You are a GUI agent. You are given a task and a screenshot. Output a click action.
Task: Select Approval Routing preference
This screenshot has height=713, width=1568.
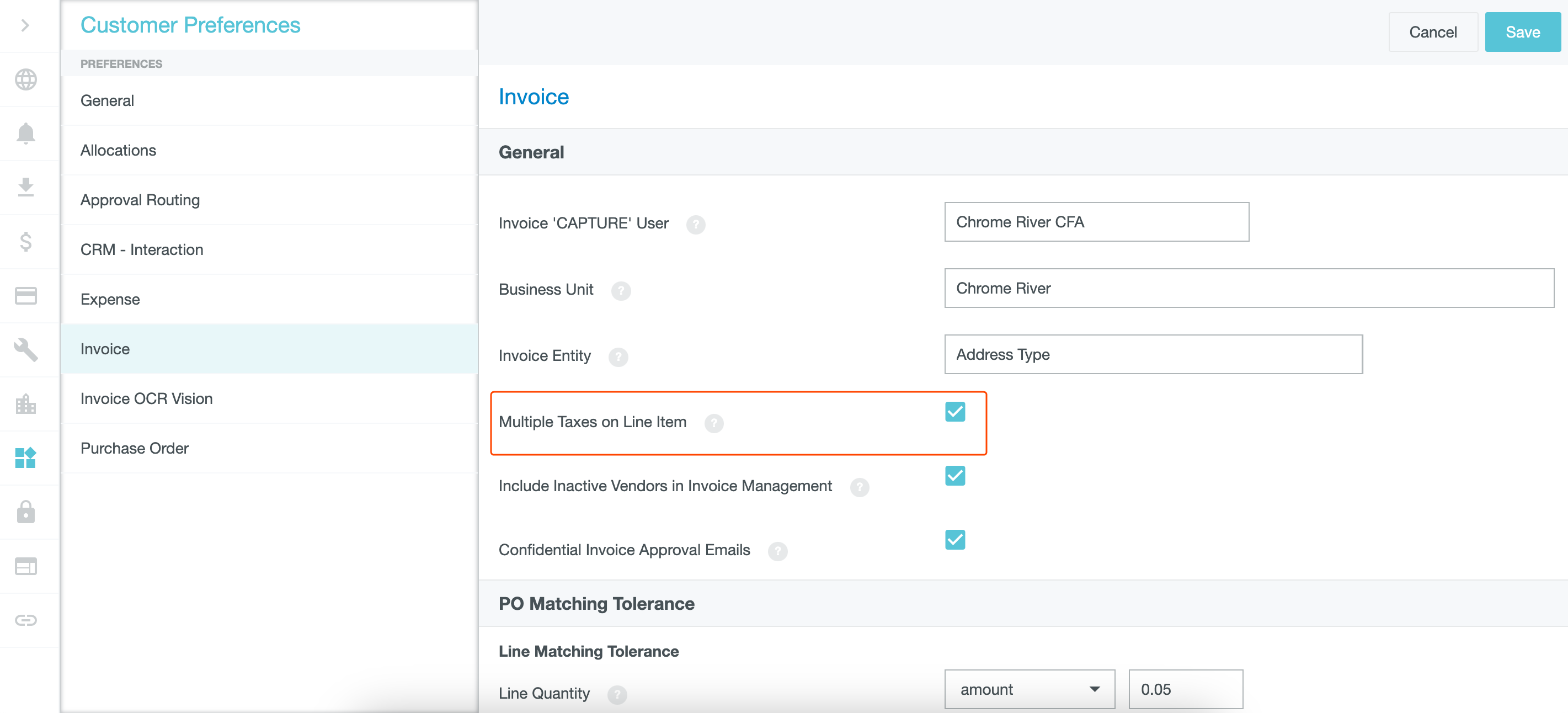pyautogui.click(x=140, y=200)
